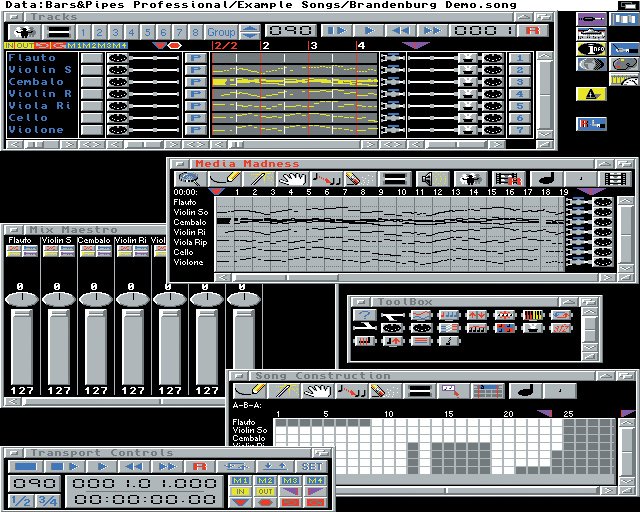The image size is (640, 512).
Task: Open the tempo gauge icon in side panel
Action: pos(624,79)
